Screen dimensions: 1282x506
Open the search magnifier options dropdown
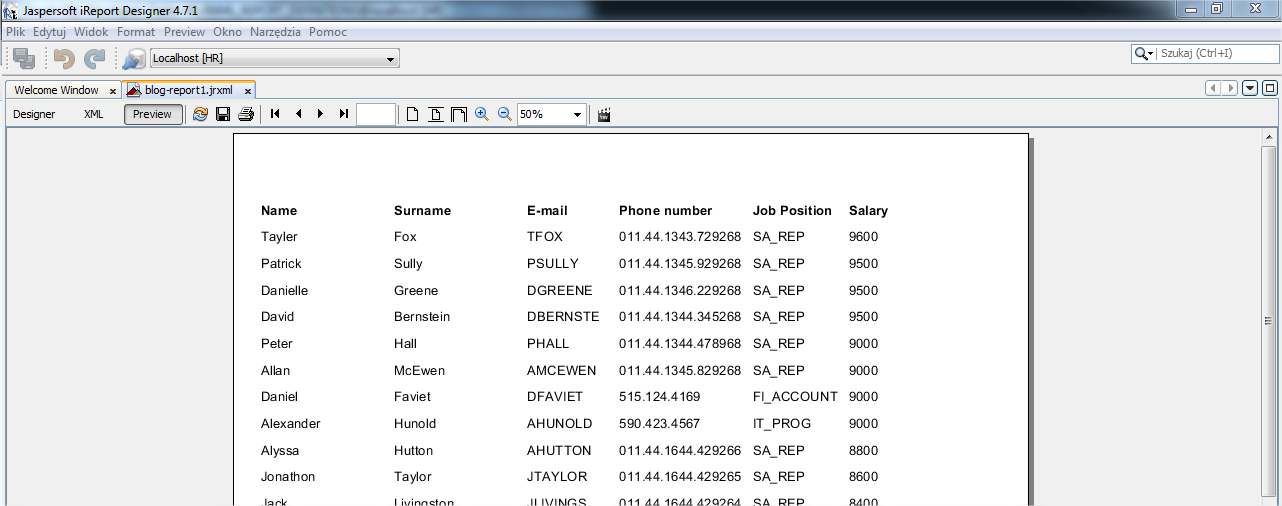coord(1144,53)
